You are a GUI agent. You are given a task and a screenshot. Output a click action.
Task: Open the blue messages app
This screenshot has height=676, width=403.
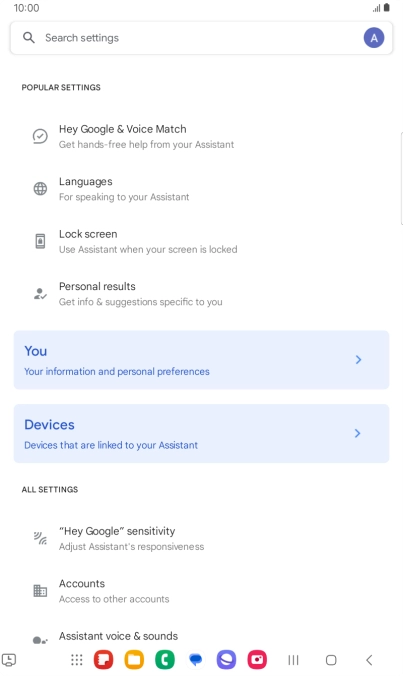(x=196, y=660)
